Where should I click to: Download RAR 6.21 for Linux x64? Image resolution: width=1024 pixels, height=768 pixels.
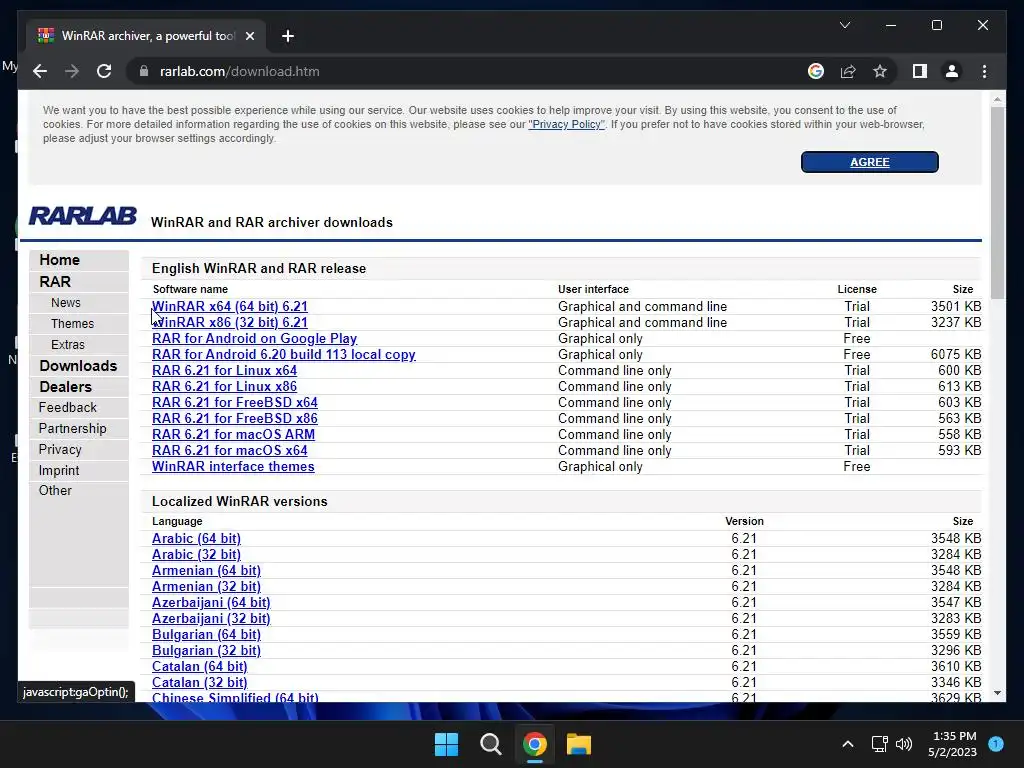[x=225, y=370]
